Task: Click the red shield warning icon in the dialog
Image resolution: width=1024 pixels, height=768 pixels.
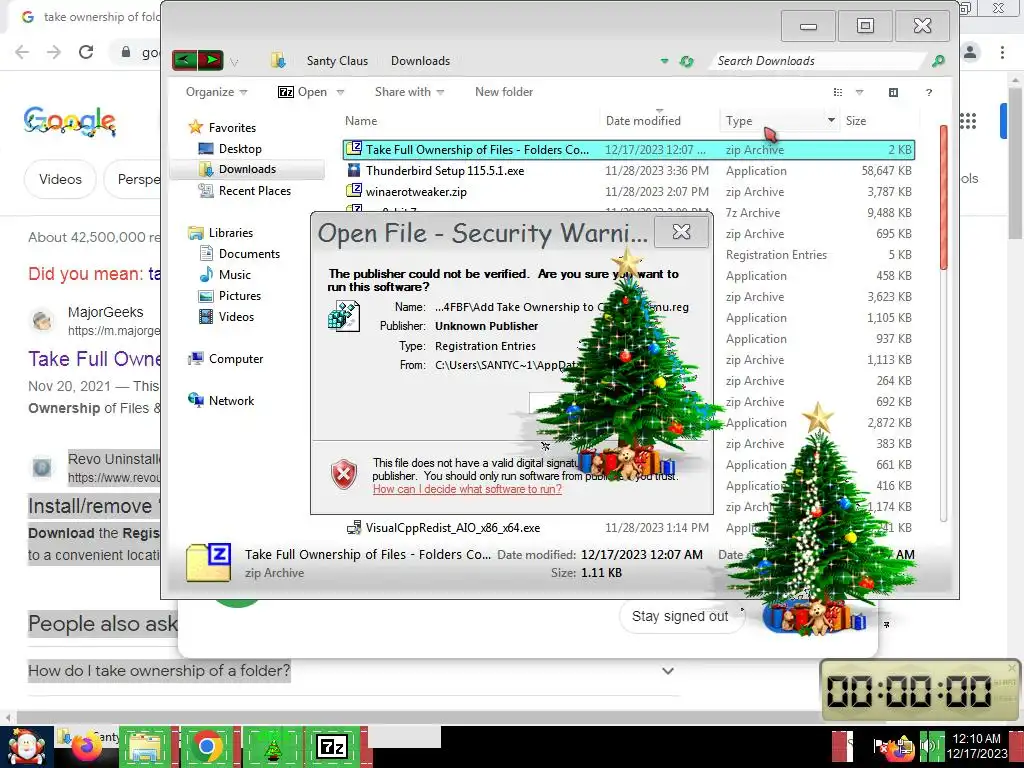Action: point(344,474)
